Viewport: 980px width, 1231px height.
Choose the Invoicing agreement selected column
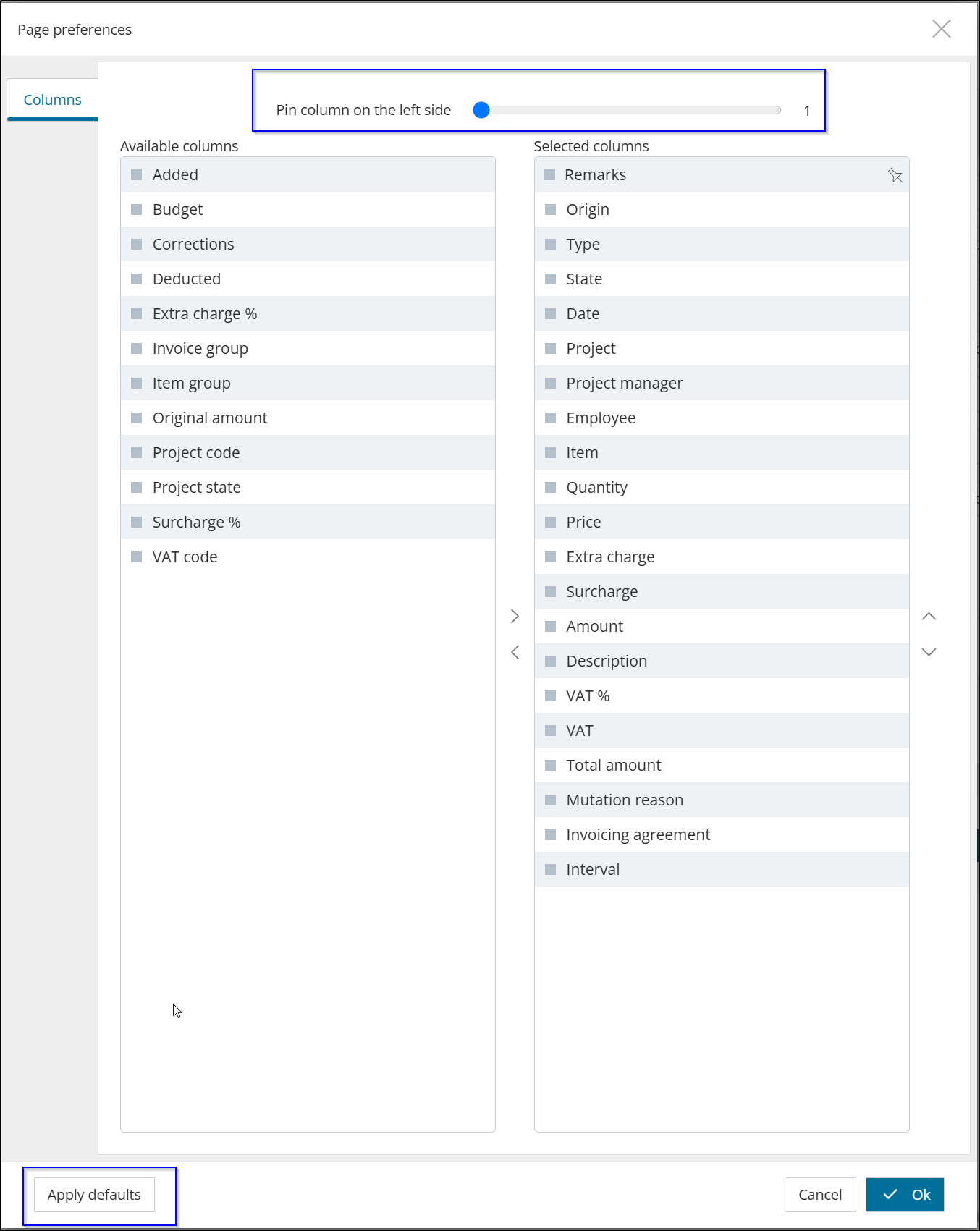coord(722,834)
